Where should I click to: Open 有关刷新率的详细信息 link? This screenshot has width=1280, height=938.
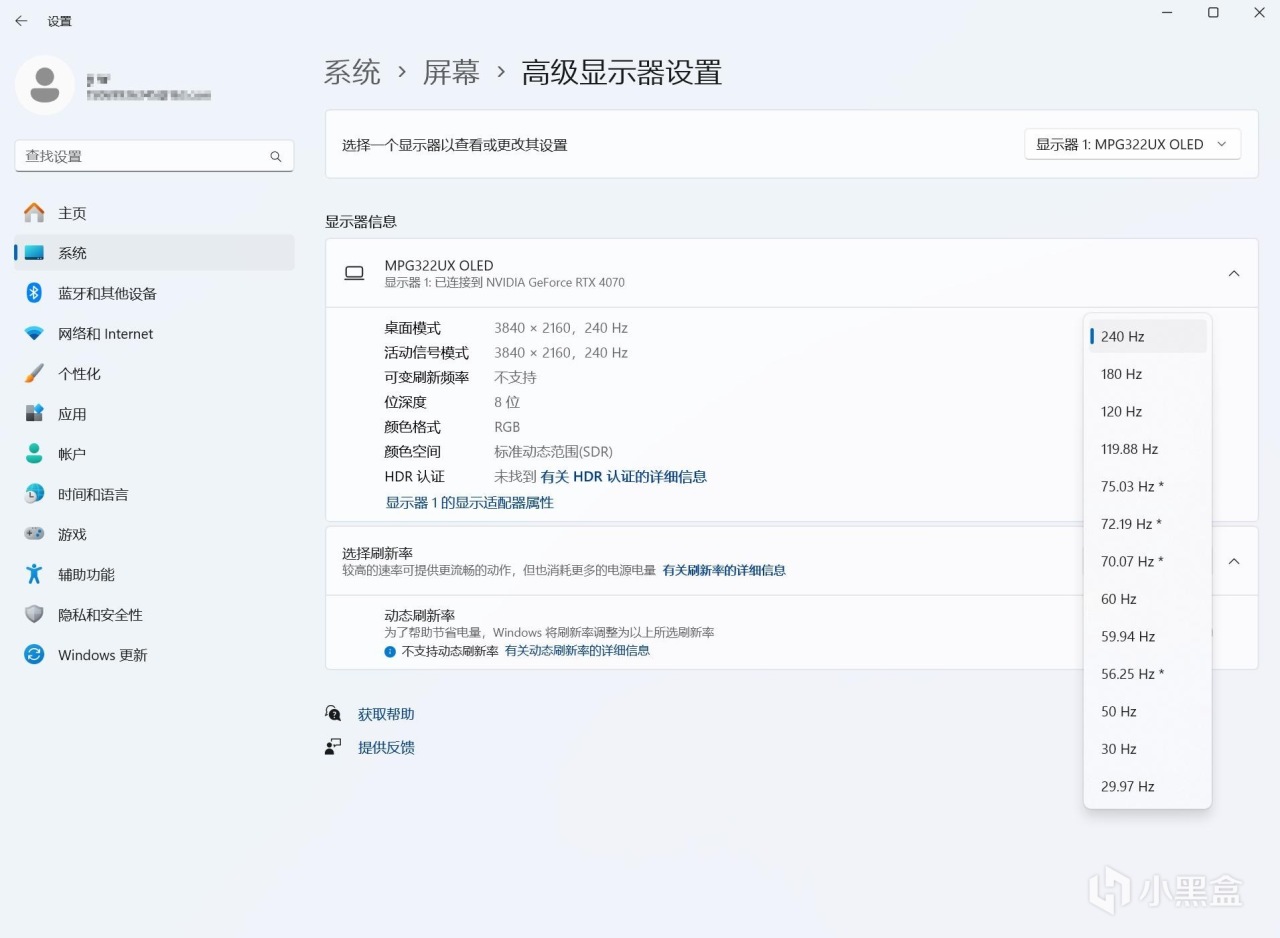(724, 571)
